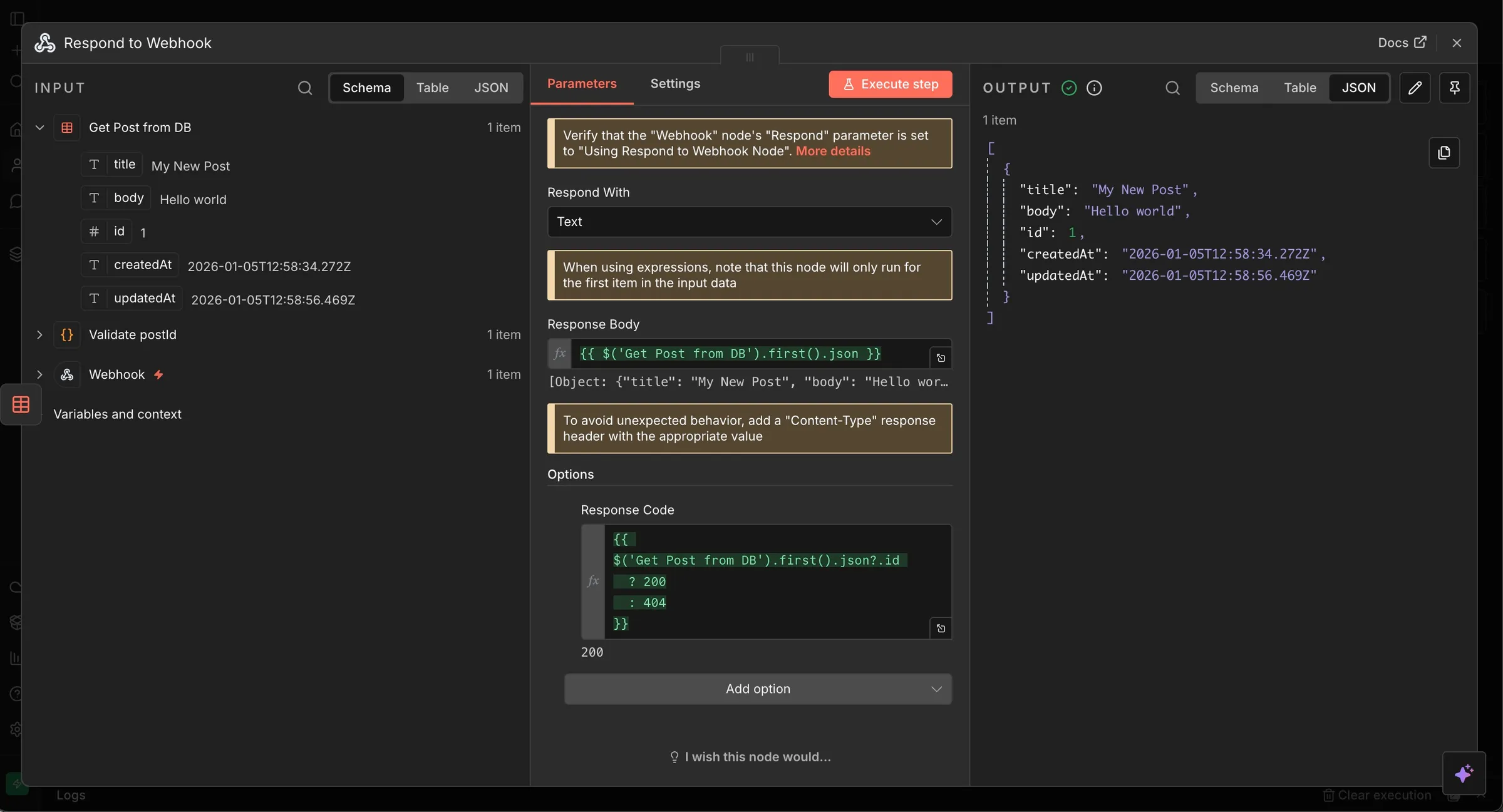
Task: Click the Webhook trigger lightning bolt icon
Action: (x=158, y=374)
